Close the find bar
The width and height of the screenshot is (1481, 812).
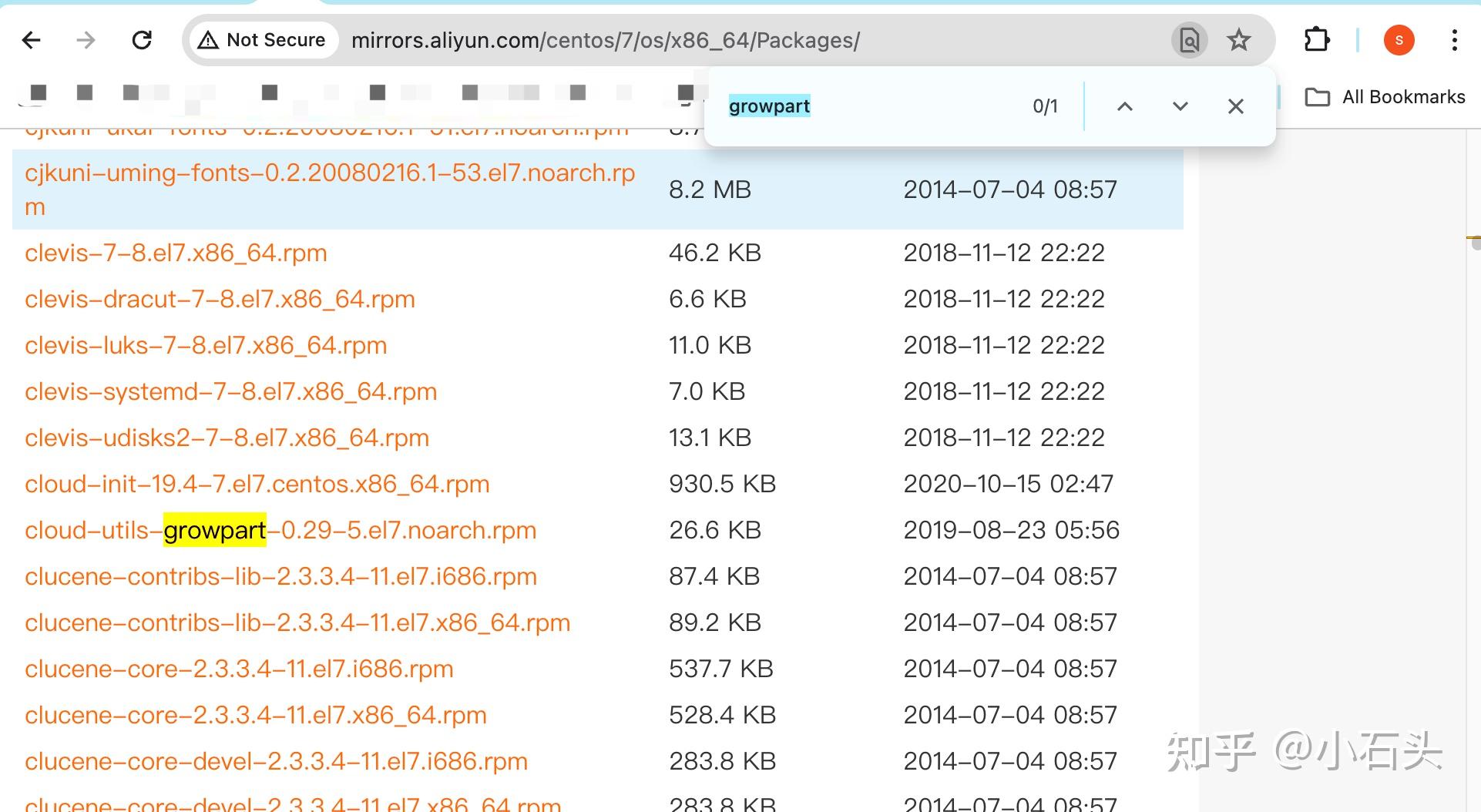click(x=1236, y=106)
